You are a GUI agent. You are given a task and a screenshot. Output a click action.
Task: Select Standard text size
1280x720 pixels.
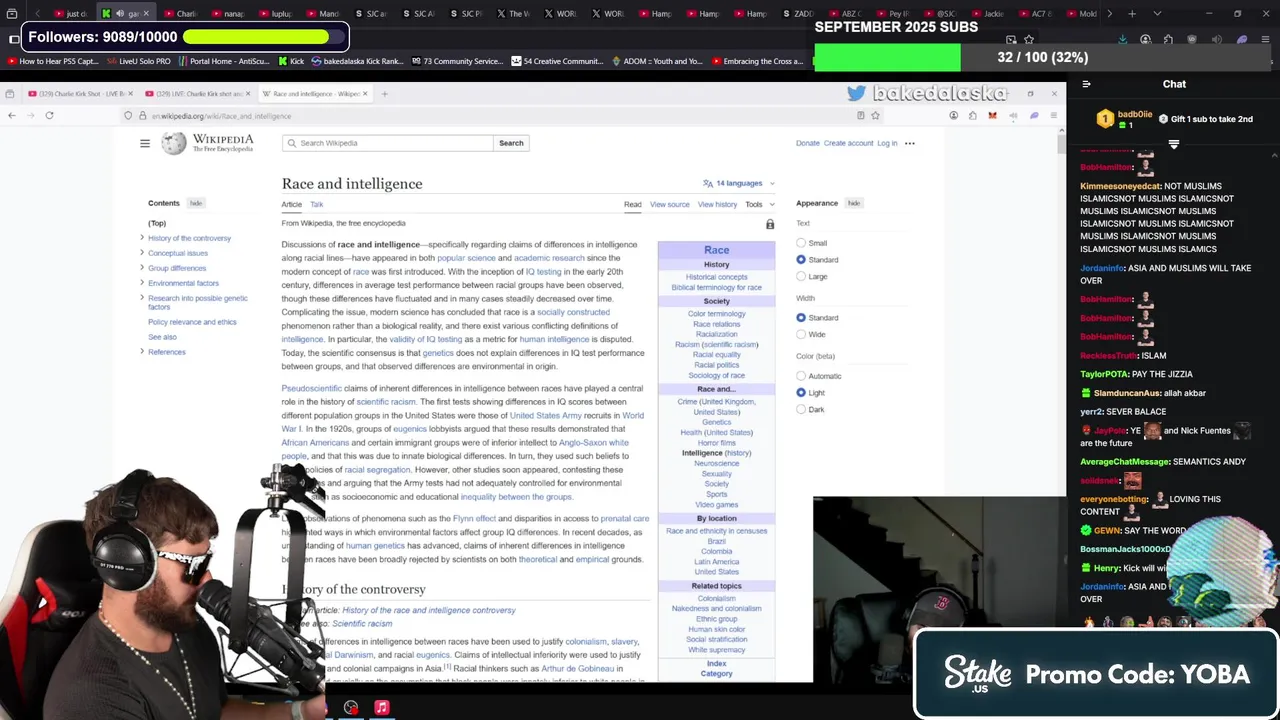pyautogui.click(x=801, y=260)
